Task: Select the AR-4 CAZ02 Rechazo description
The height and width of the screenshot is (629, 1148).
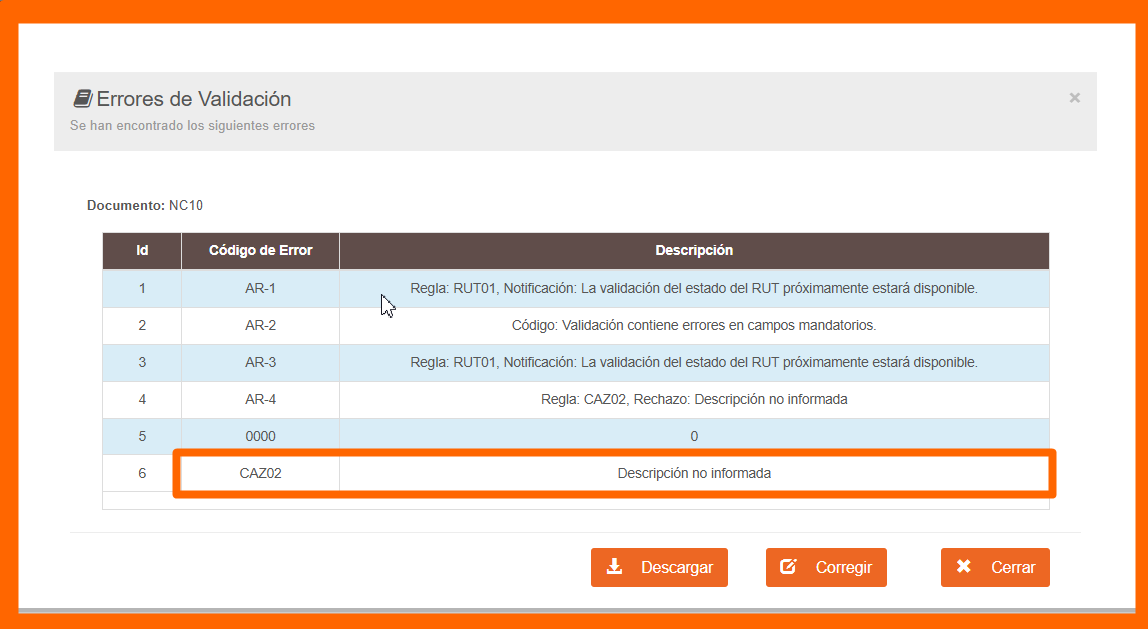Action: (694, 399)
